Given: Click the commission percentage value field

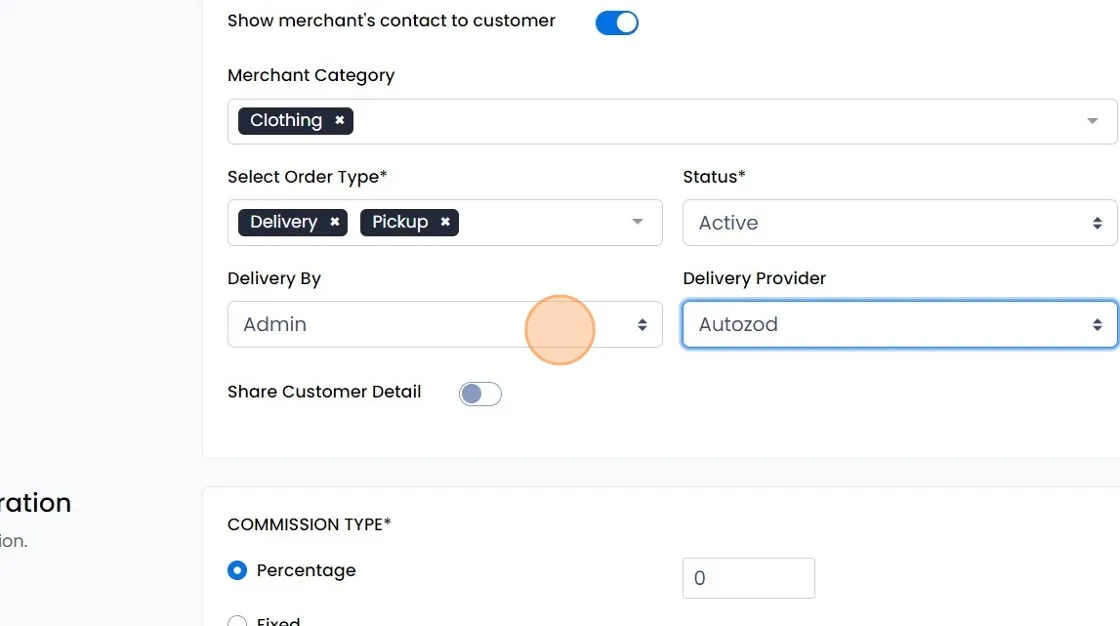Looking at the screenshot, I should [x=749, y=578].
